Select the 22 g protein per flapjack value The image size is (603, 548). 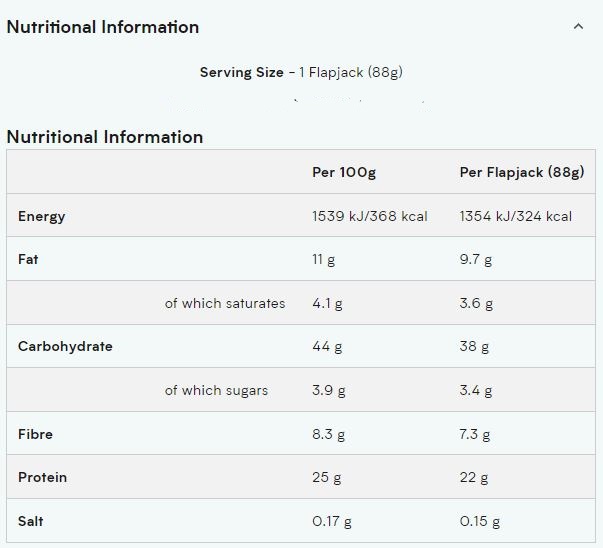tap(474, 477)
